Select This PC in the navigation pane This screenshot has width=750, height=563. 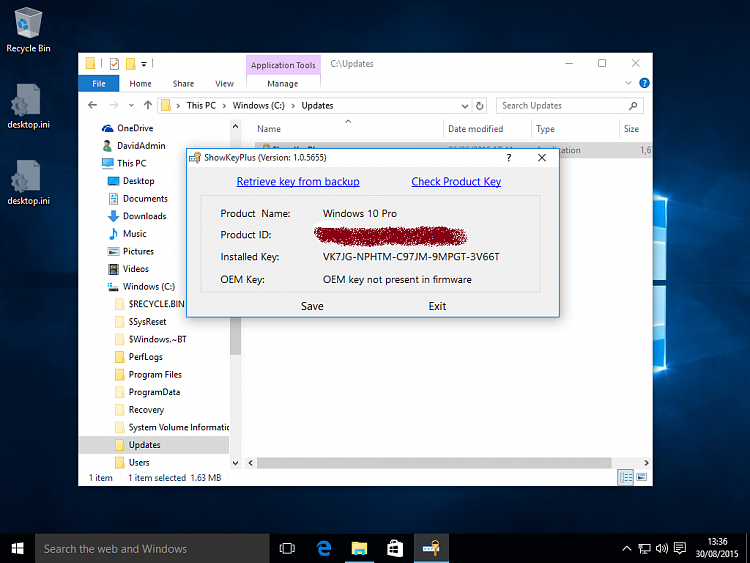[x=124, y=163]
